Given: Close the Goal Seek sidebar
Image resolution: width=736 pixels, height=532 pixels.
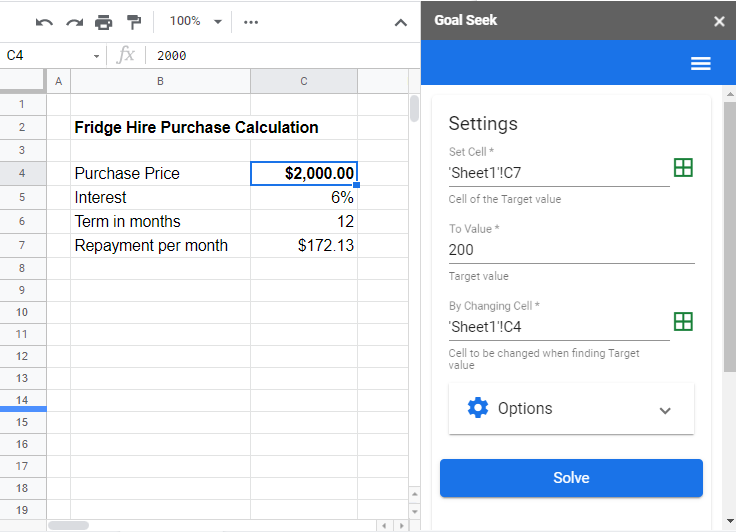Looking at the screenshot, I should pos(719,21).
